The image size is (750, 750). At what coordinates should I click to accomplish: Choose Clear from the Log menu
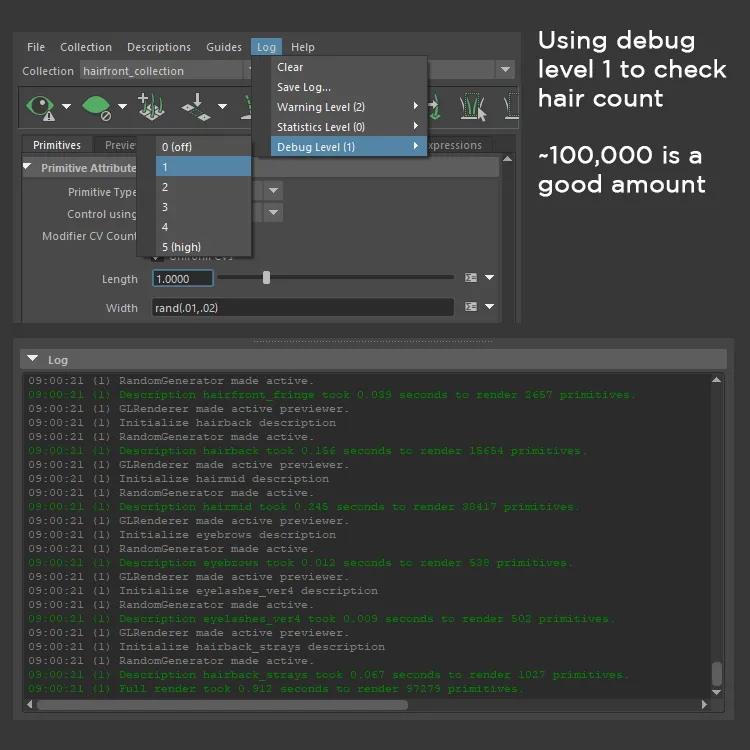pos(349,67)
